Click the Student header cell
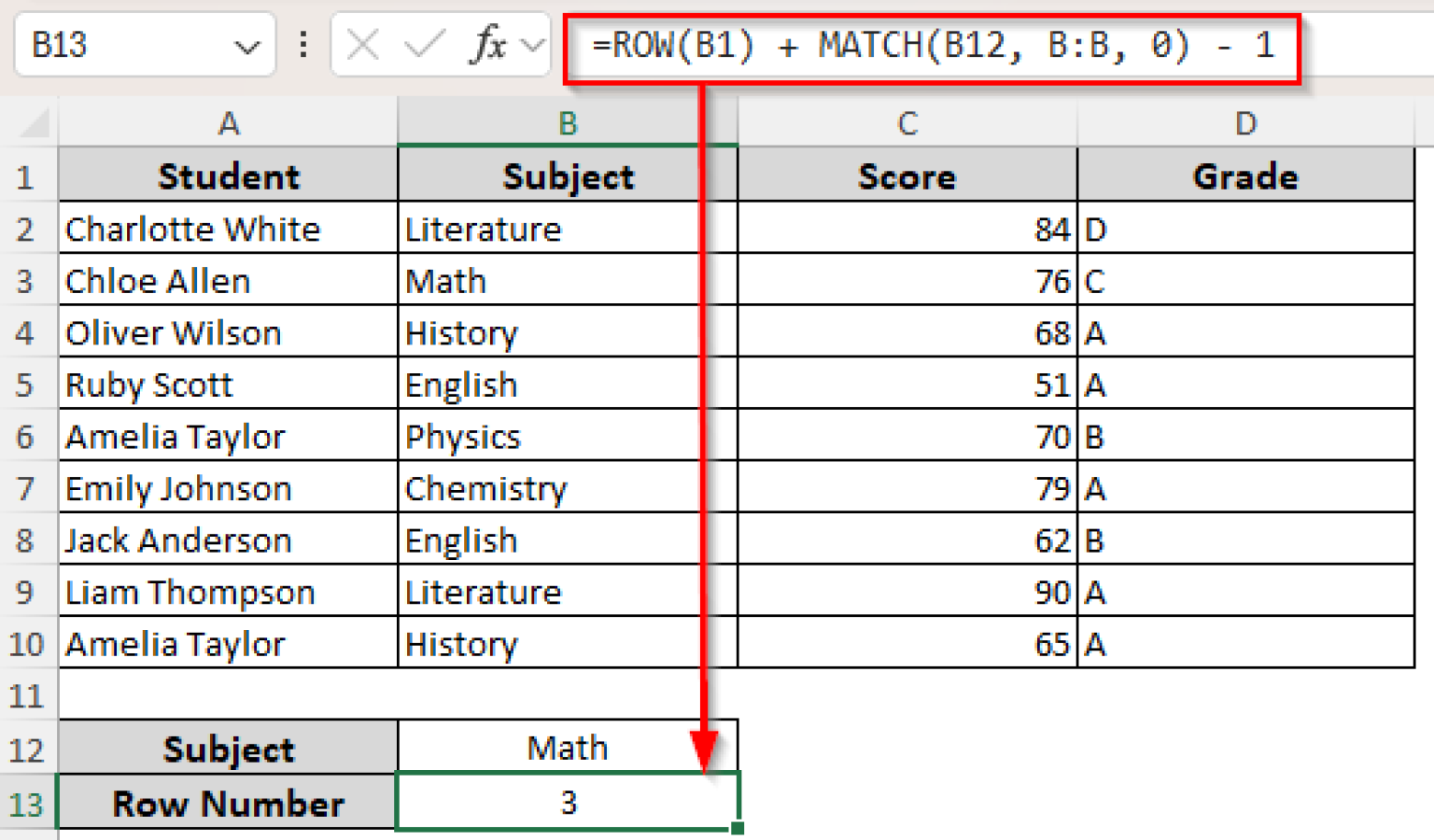Image resolution: width=1434 pixels, height=840 pixels. [x=229, y=175]
